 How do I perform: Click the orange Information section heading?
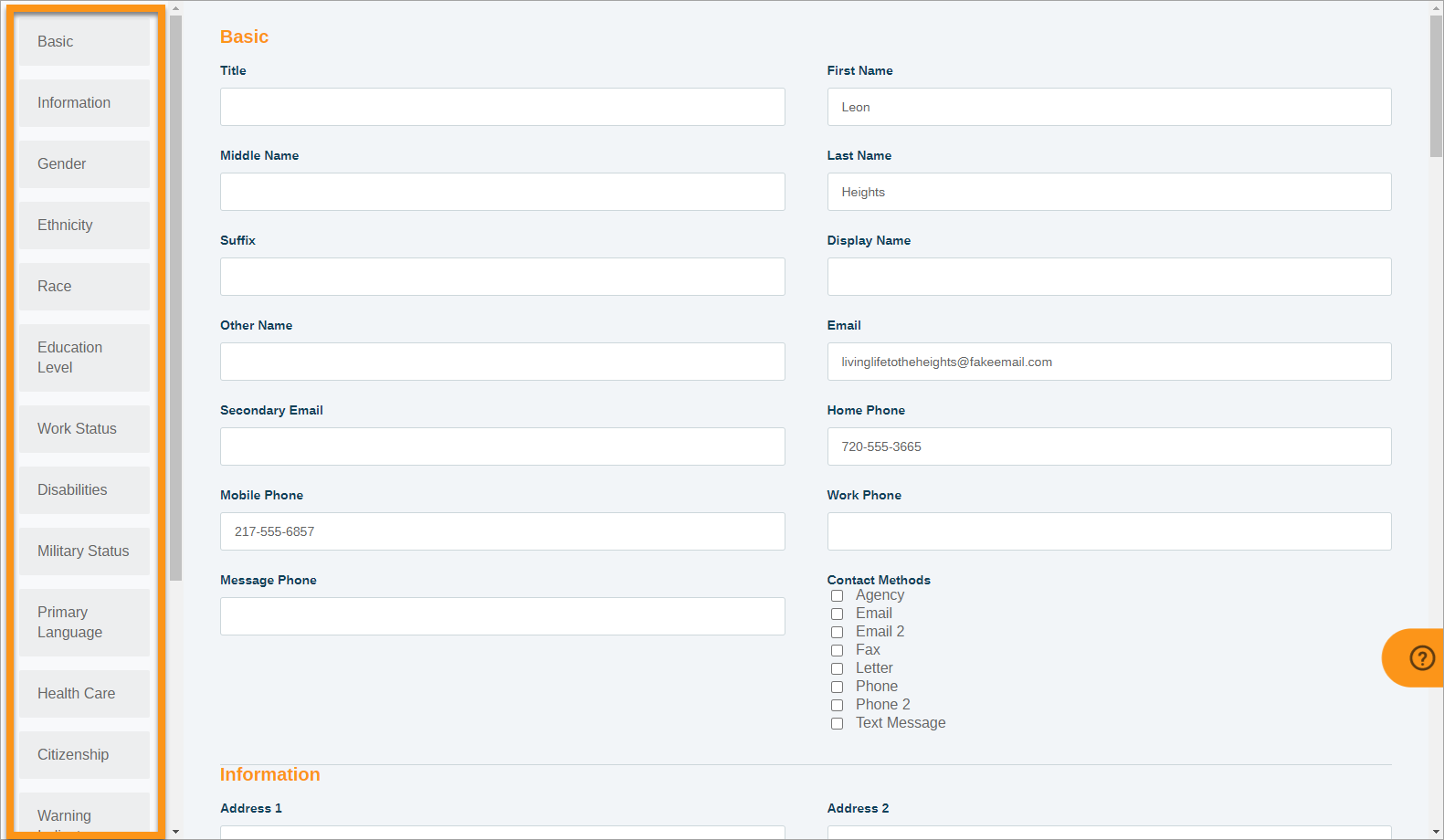coord(270,774)
